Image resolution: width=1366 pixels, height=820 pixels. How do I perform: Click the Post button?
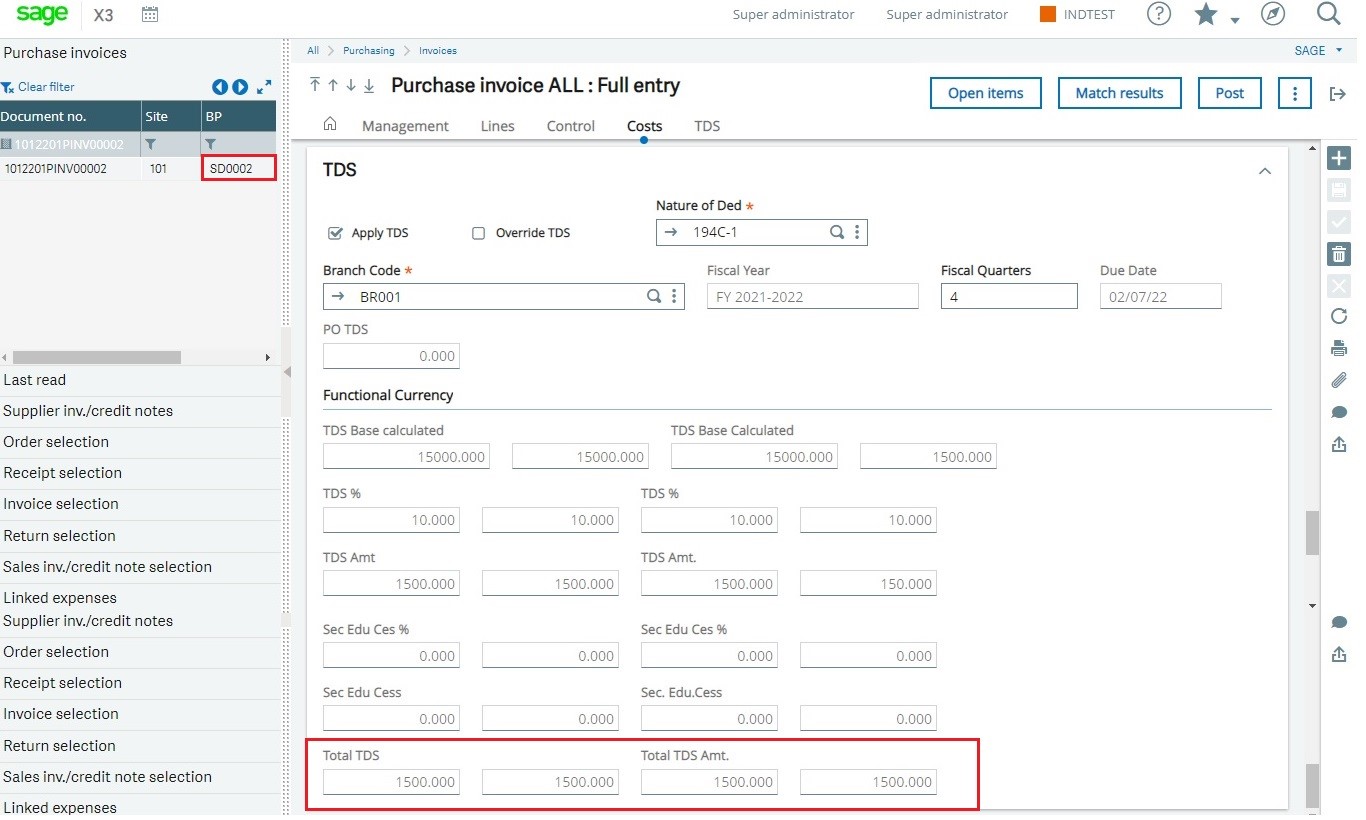click(x=1229, y=93)
